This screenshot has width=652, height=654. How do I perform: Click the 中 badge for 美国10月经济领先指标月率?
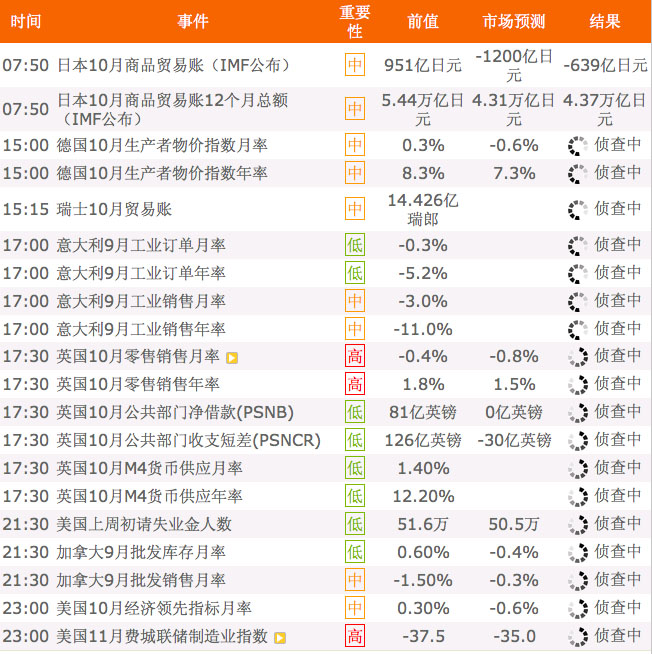click(355, 608)
